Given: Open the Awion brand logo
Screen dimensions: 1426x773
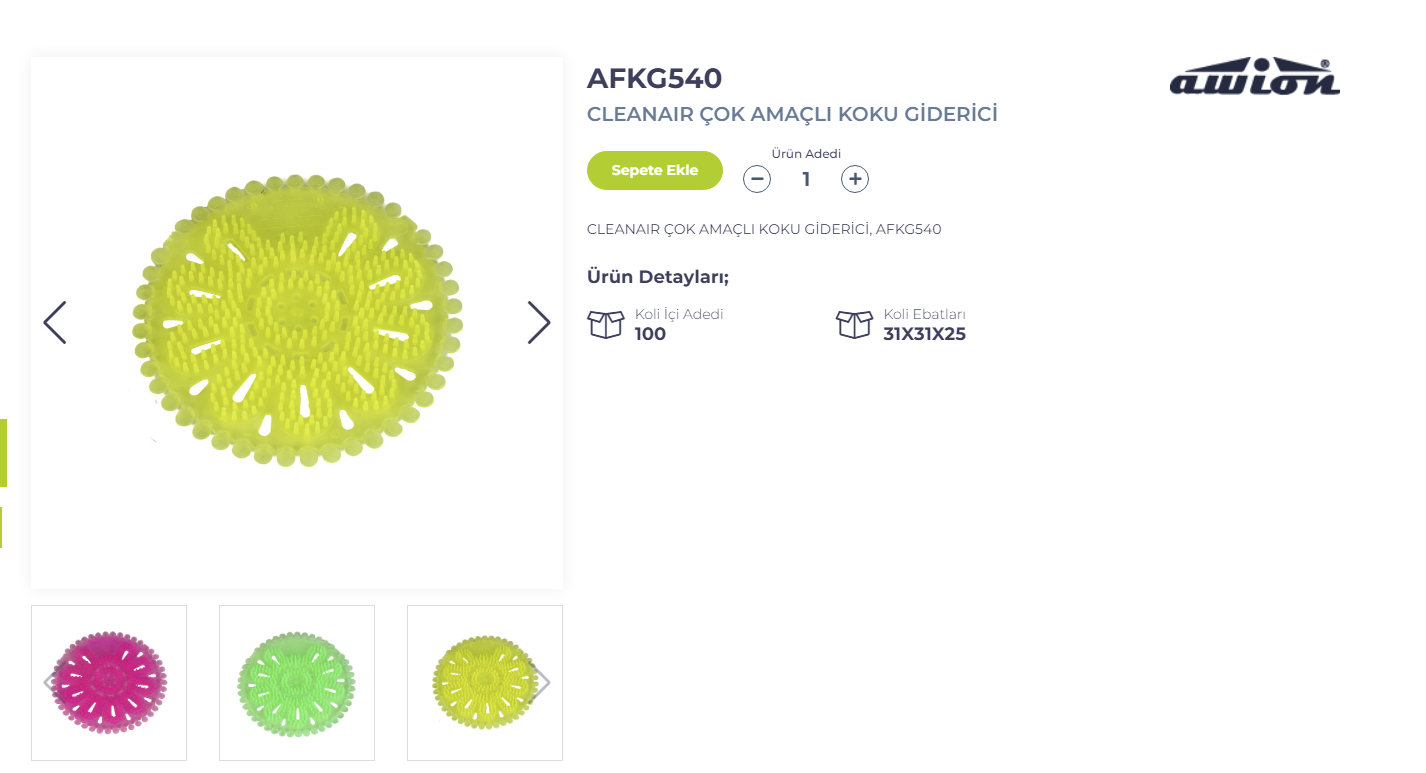Looking at the screenshot, I should click(x=1254, y=77).
